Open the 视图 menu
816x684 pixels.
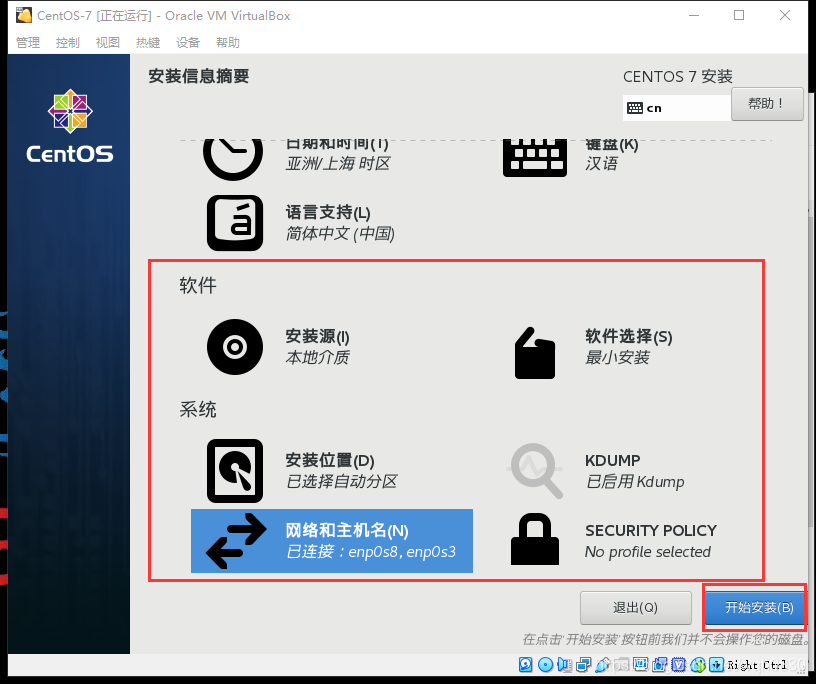108,42
